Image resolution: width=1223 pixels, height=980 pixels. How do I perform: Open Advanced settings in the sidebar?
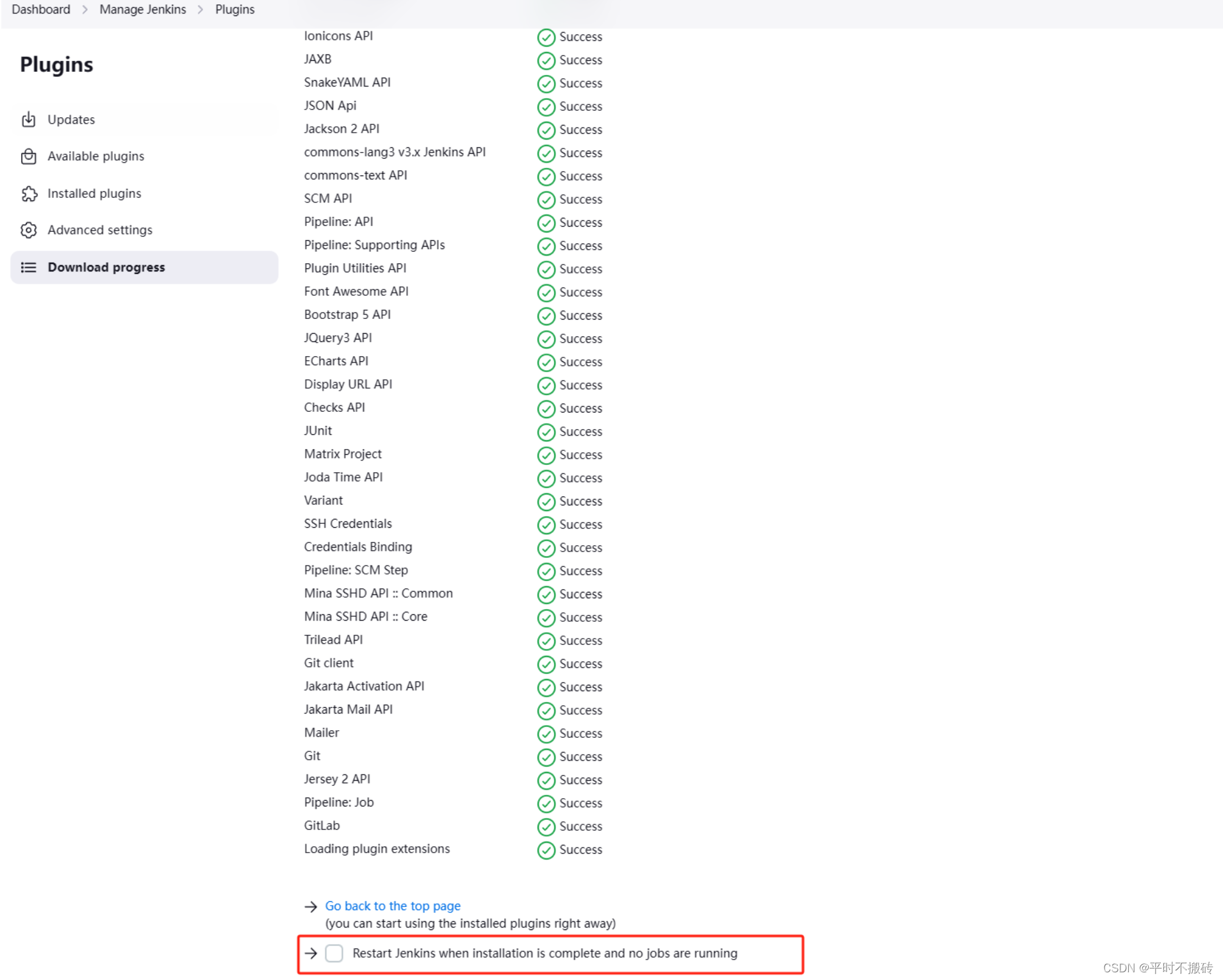[144, 230]
